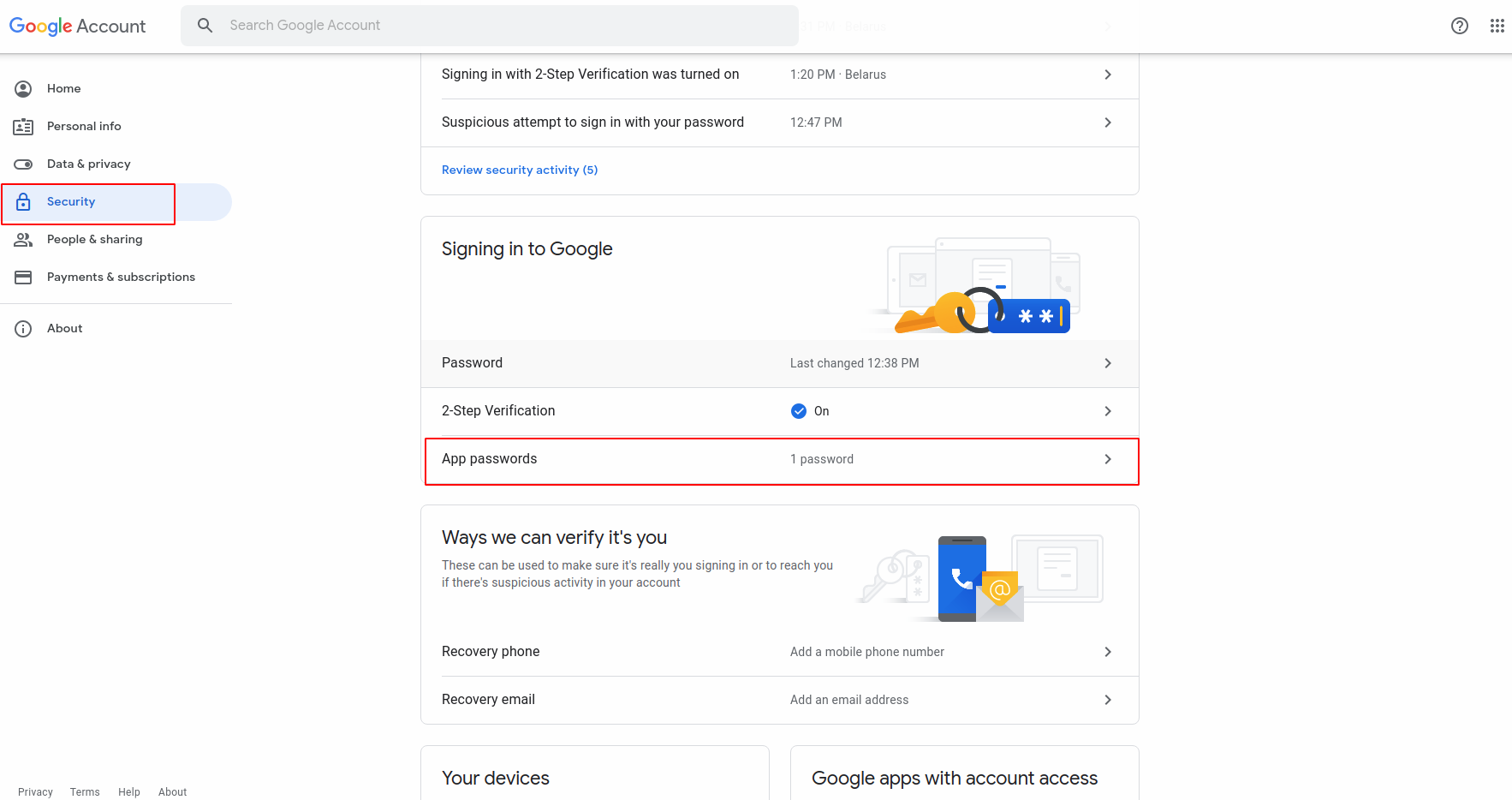Focus the Search Google Account field
The image size is (1512, 800).
(x=490, y=26)
